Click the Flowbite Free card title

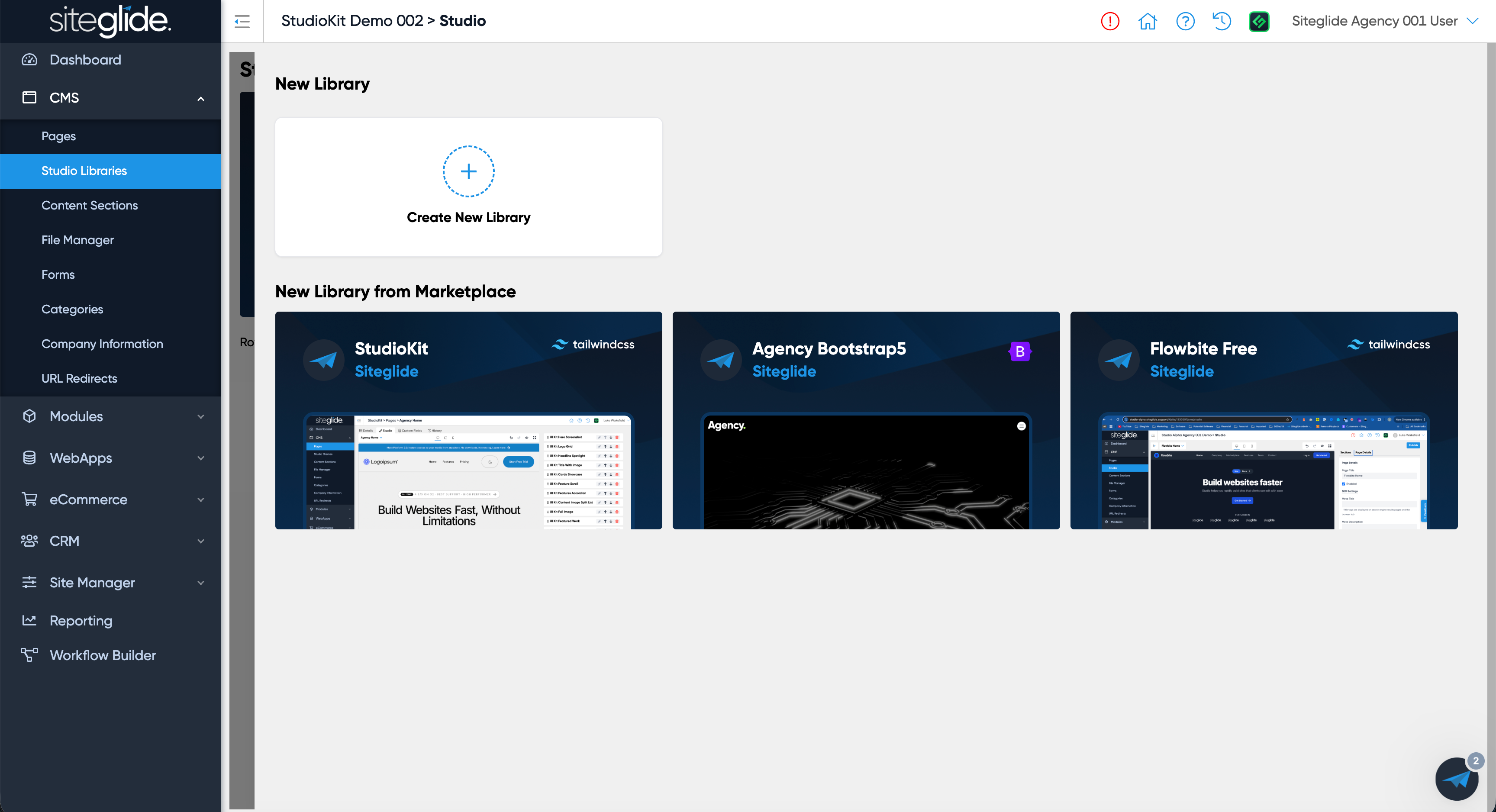point(1203,348)
